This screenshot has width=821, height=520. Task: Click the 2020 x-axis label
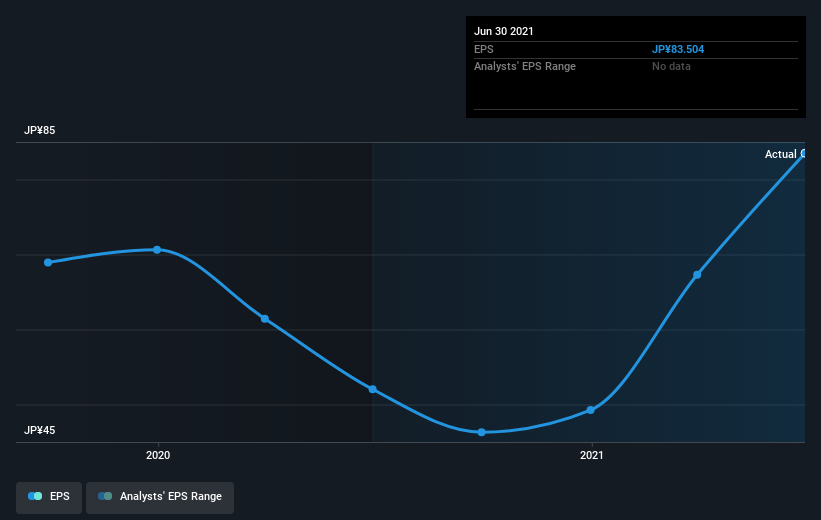coord(158,456)
